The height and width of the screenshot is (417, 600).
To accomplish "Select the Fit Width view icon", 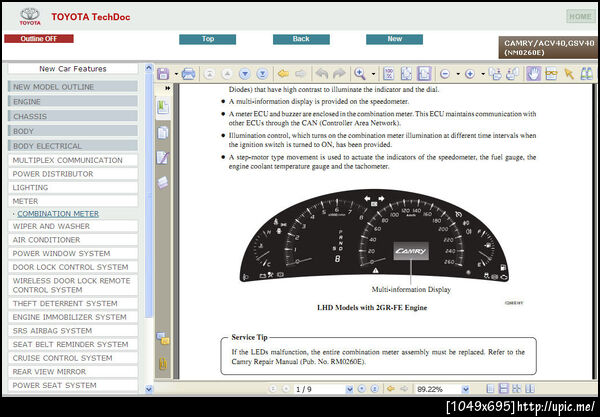I will [x=424, y=73].
